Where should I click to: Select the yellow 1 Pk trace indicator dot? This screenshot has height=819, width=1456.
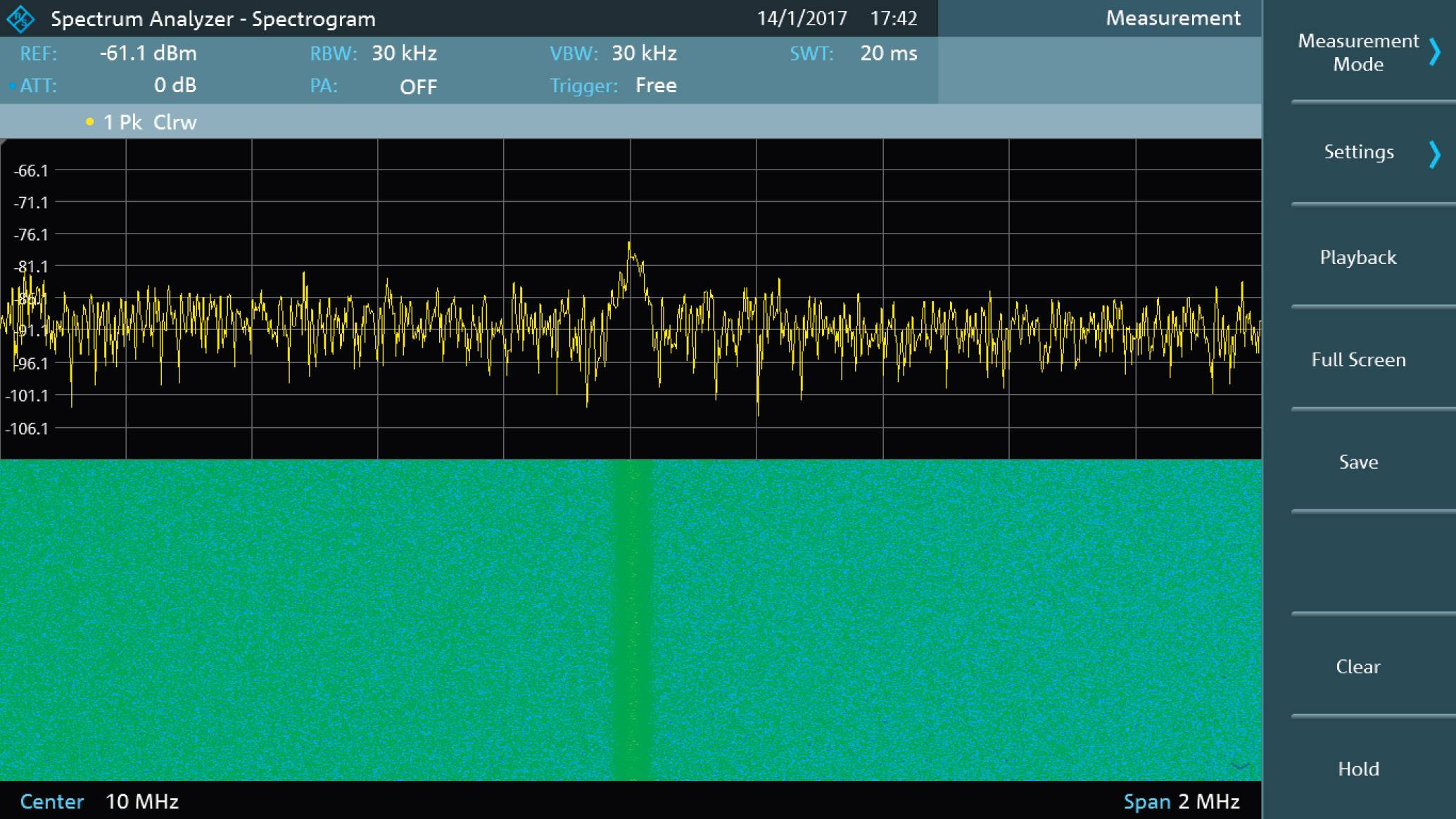click(89, 122)
